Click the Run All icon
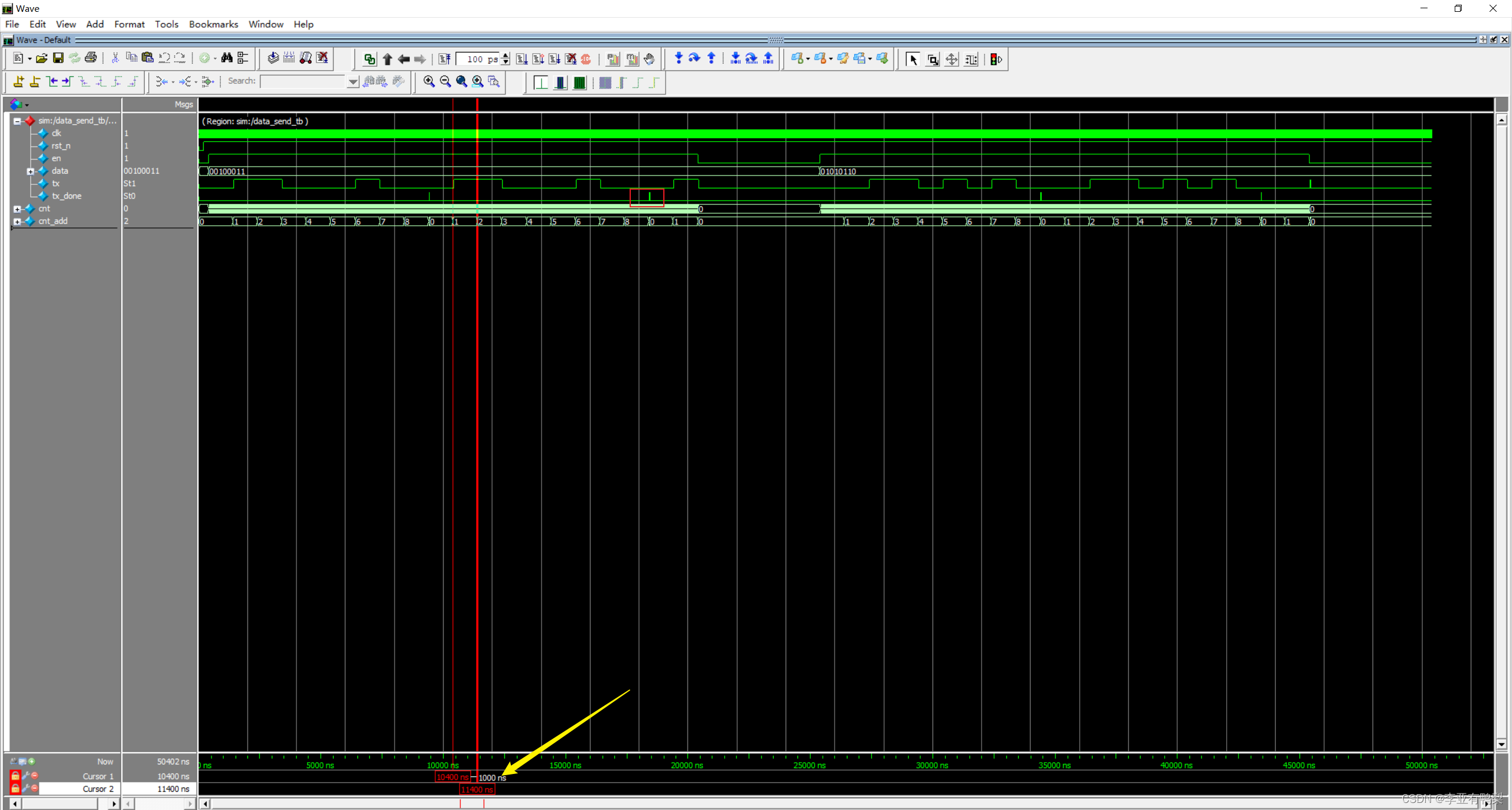This screenshot has width=1512, height=810. click(x=554, y=59)
